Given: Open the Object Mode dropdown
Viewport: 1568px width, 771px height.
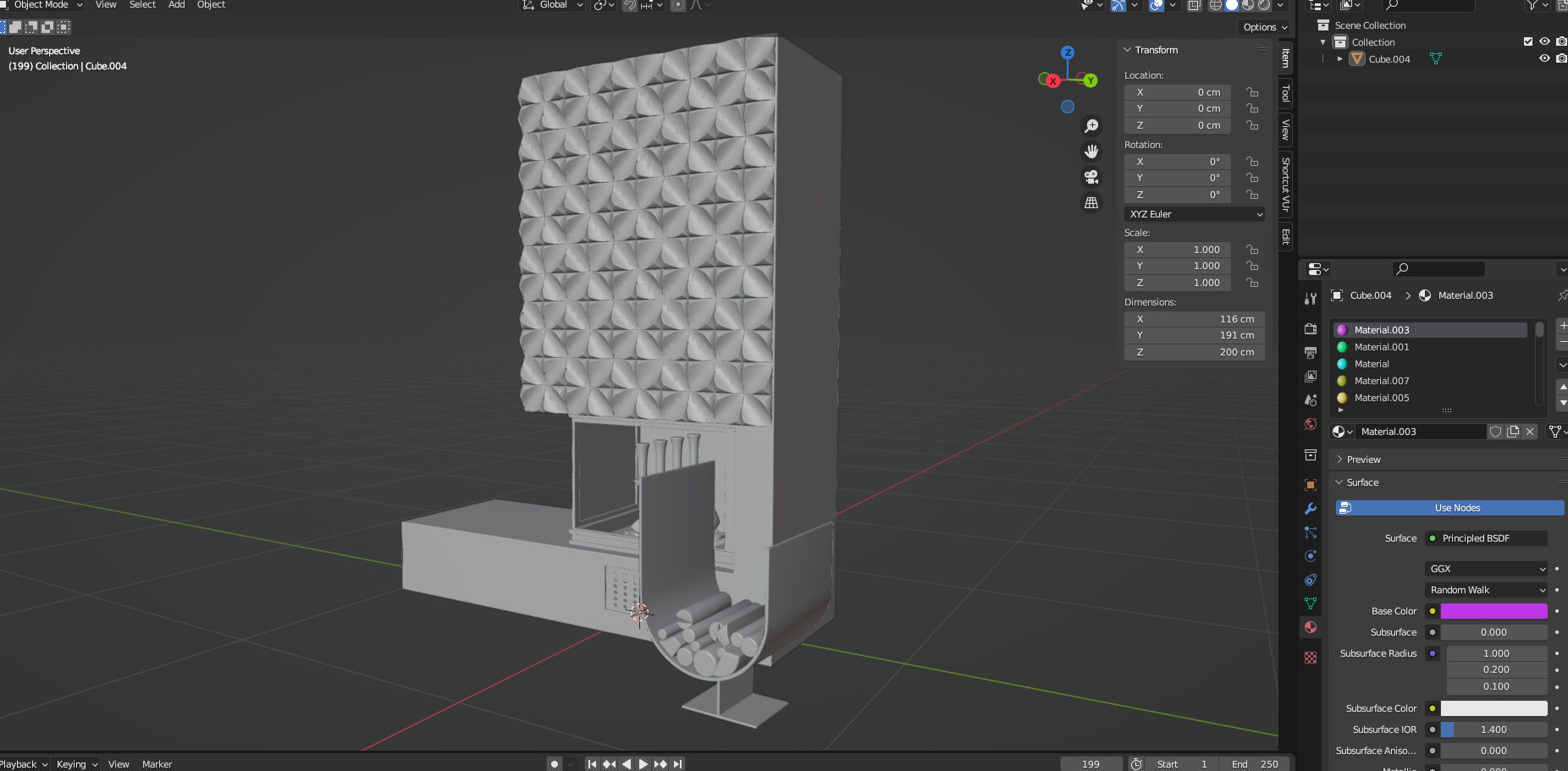Looking at the screenshot, I should coord(42,5).
